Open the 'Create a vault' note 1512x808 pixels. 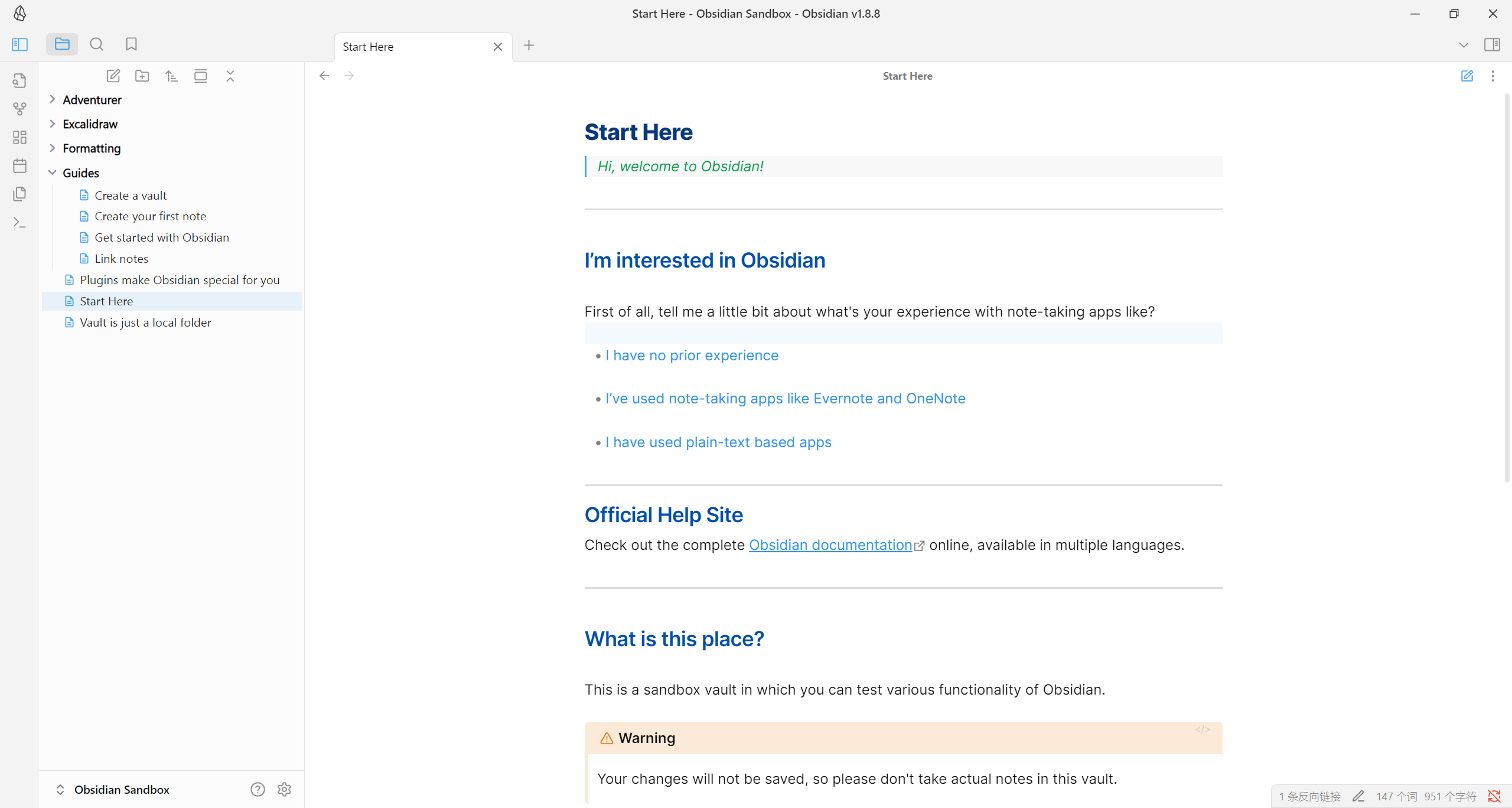click(131, 196)
